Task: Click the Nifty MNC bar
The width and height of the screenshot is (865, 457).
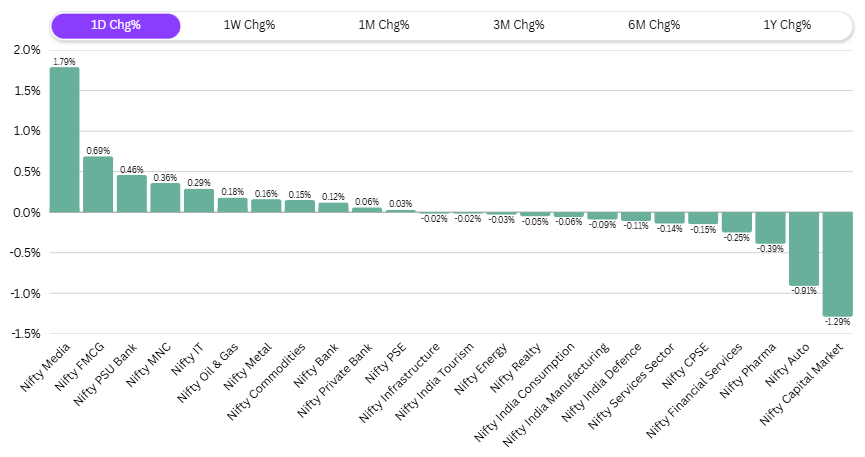Action: (165, 198)
